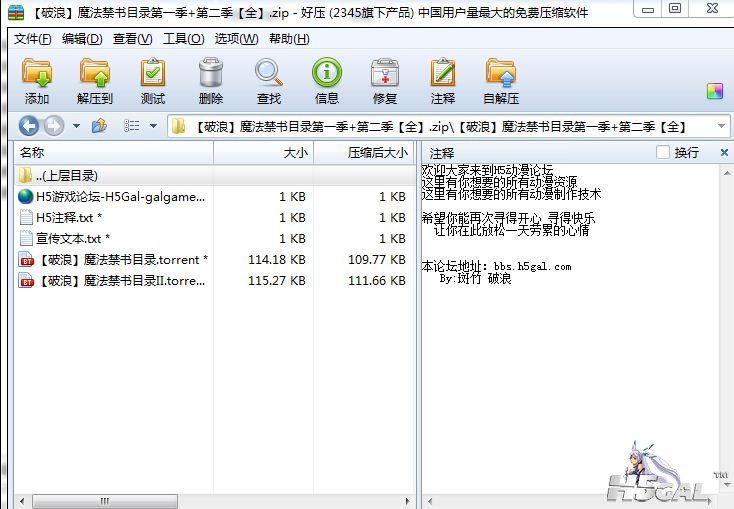This screenshot has height=509, width=734.
Task: Expand the view mode dropdown arrow
Action: tap(153, 126)
